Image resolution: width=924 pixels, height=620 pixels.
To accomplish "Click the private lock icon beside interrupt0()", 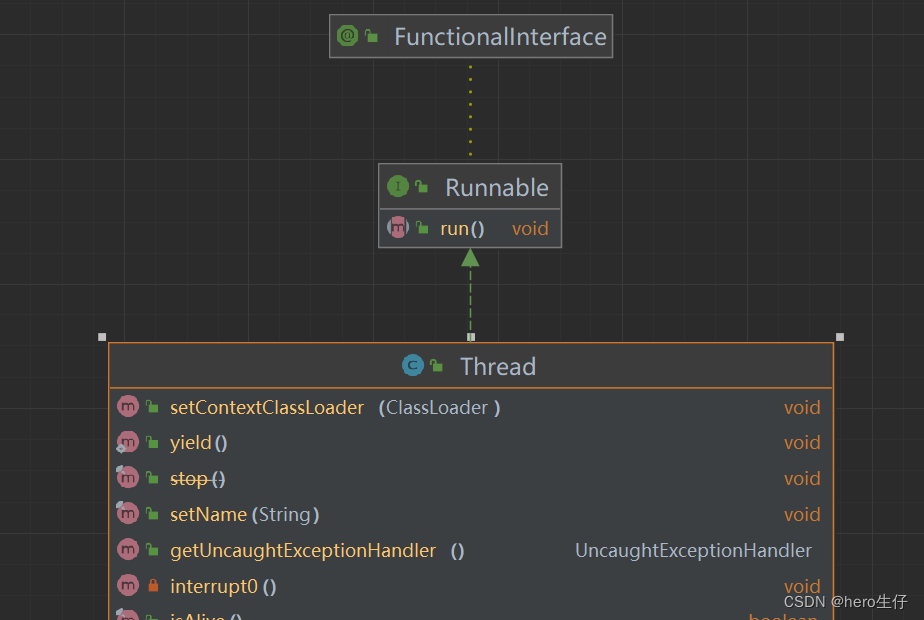I will click(x=153, y=586).
